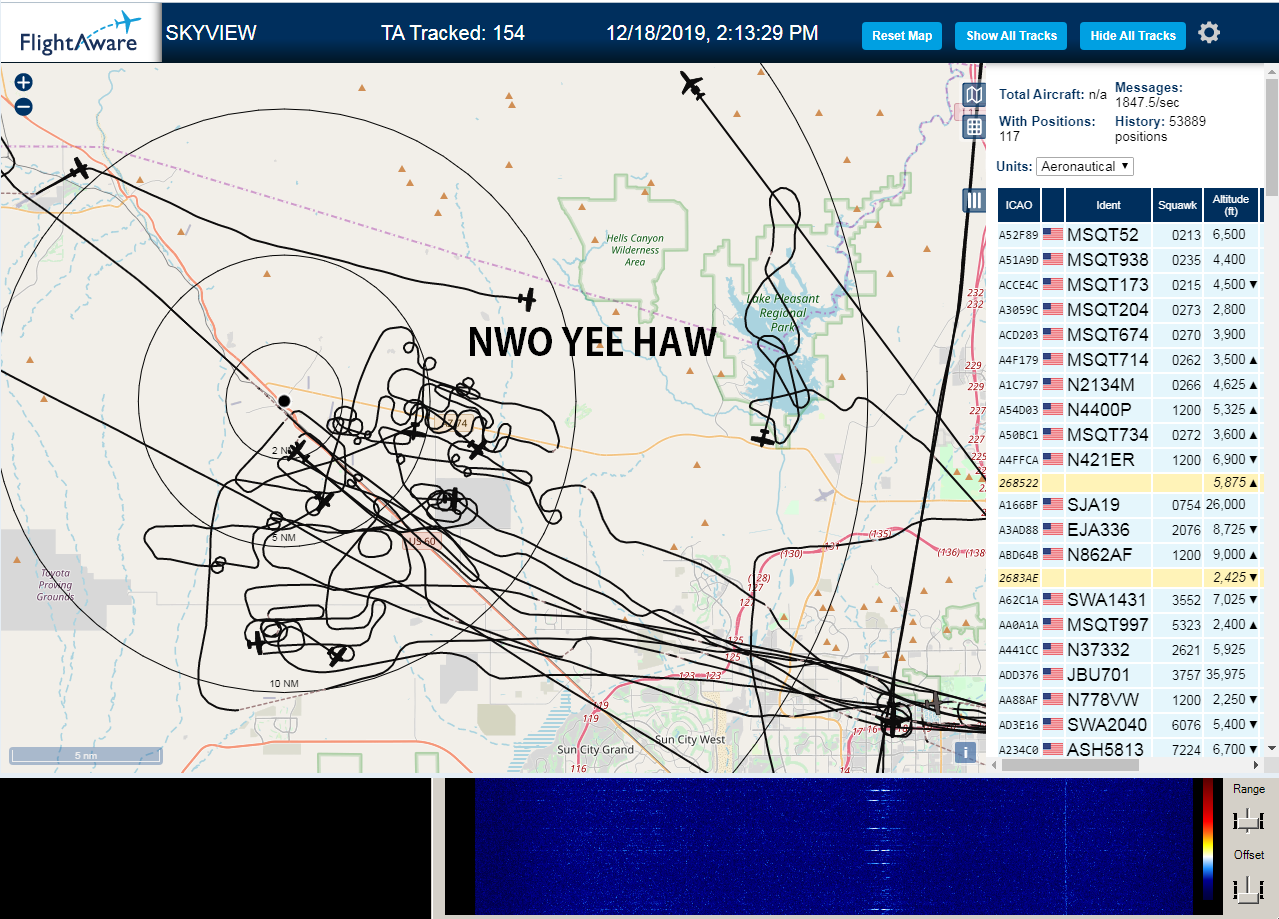Click the Messages rate value 1847.5/sec
The image size is (1279, 919).
[1147, 102]
